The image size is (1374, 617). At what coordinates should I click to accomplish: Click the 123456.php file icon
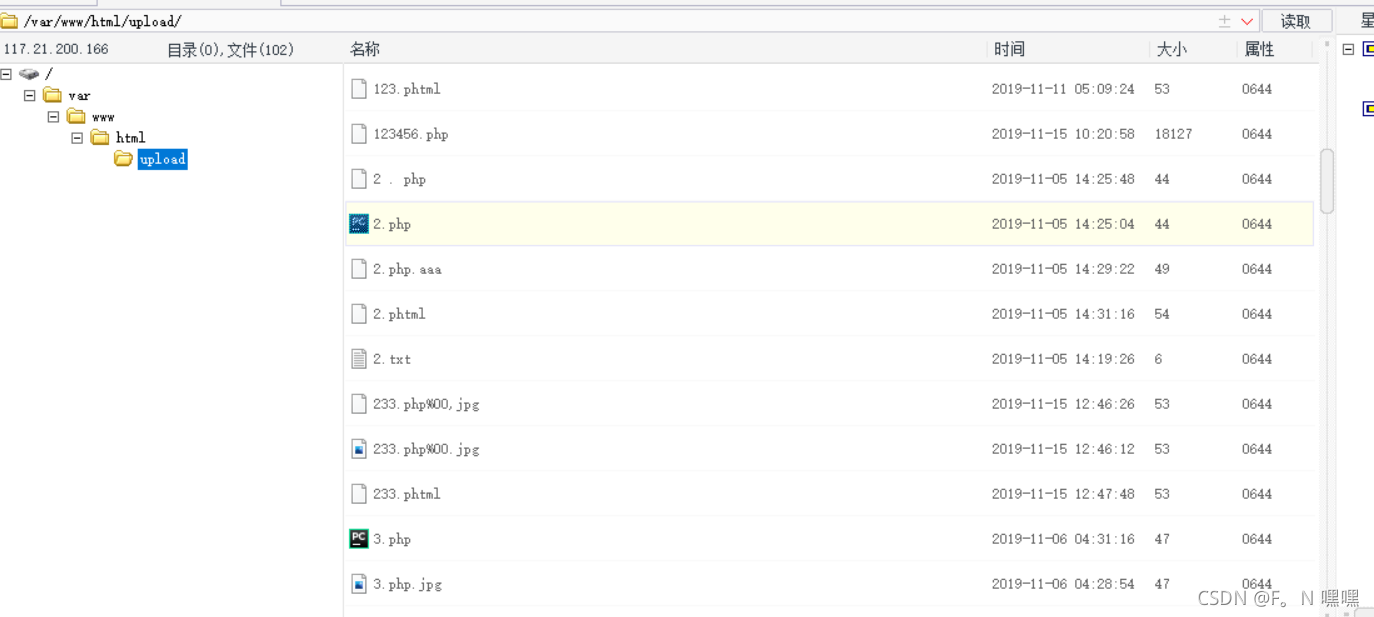click(x=359, y=134)
